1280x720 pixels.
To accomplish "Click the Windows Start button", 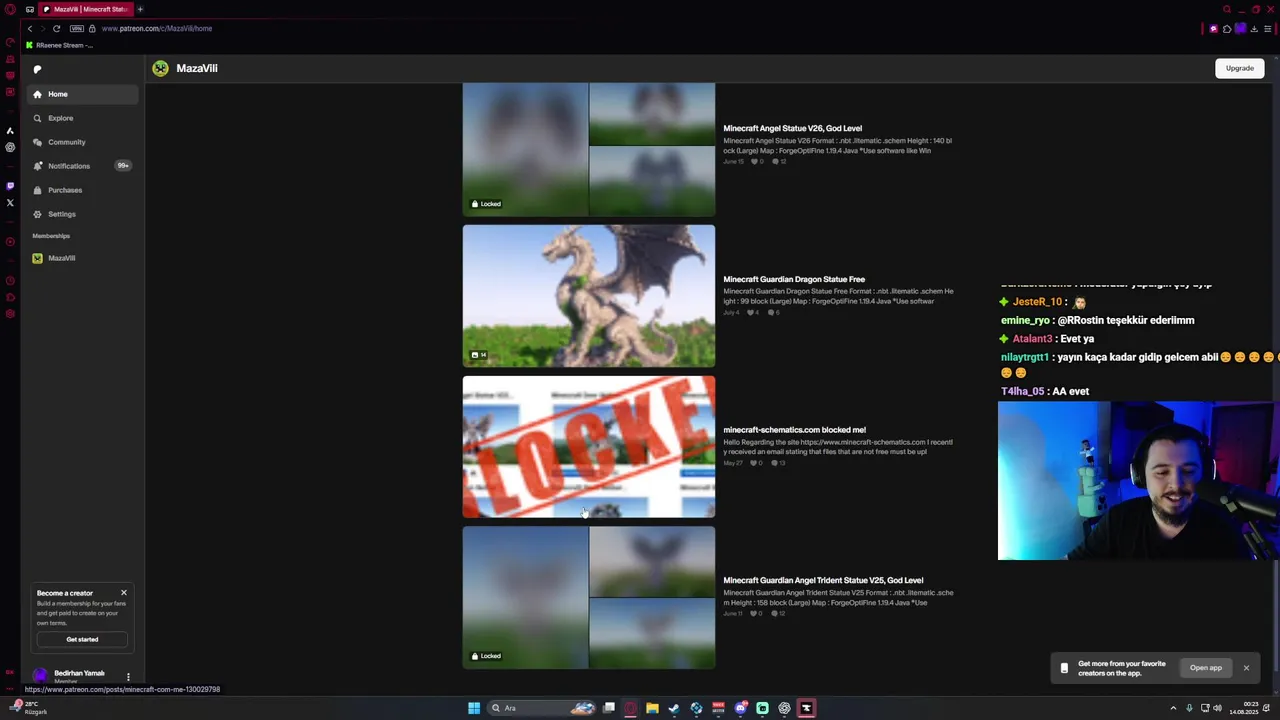I will coord(474,708).
